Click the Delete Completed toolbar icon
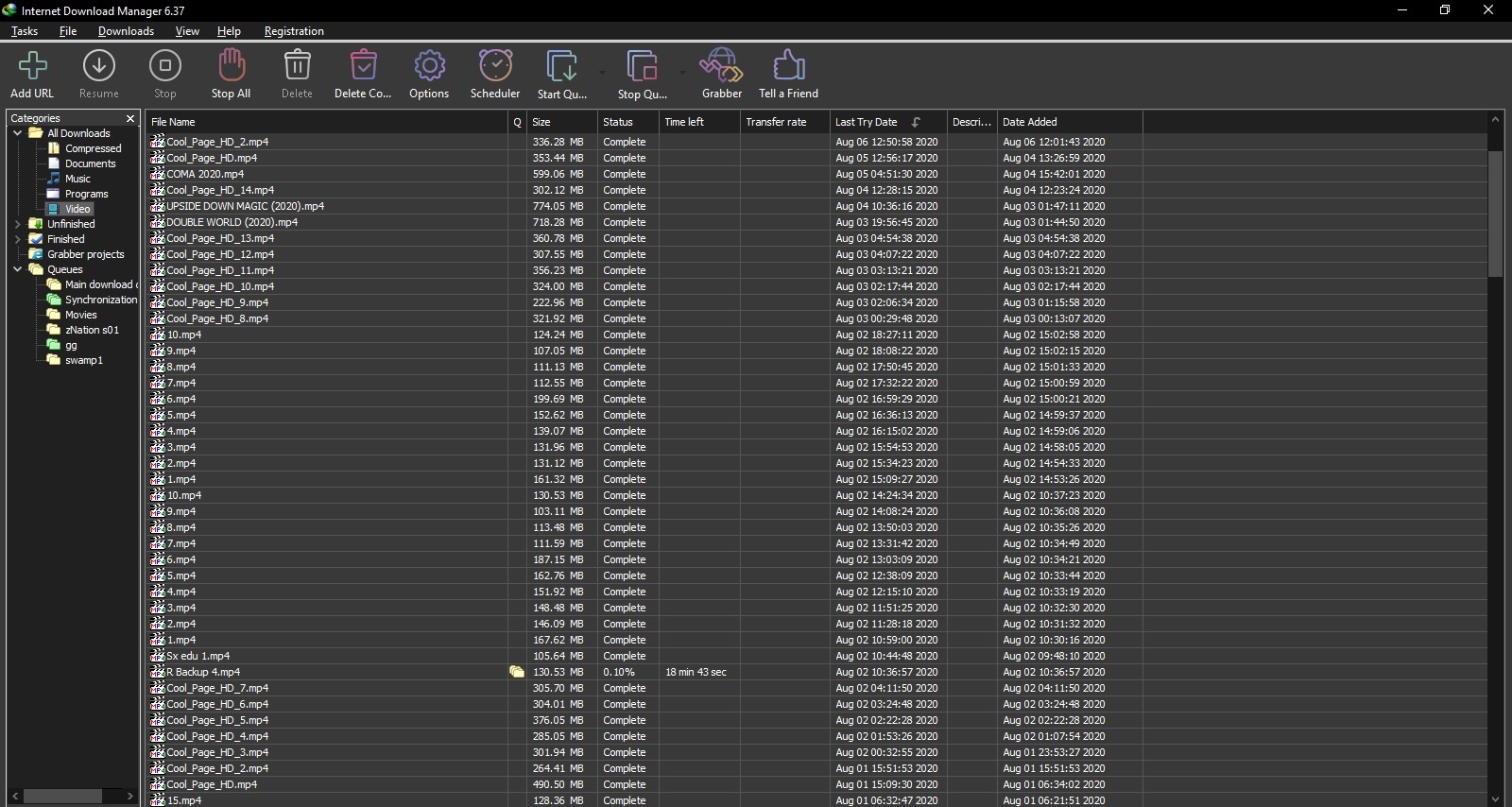 (x=363, y=66)
